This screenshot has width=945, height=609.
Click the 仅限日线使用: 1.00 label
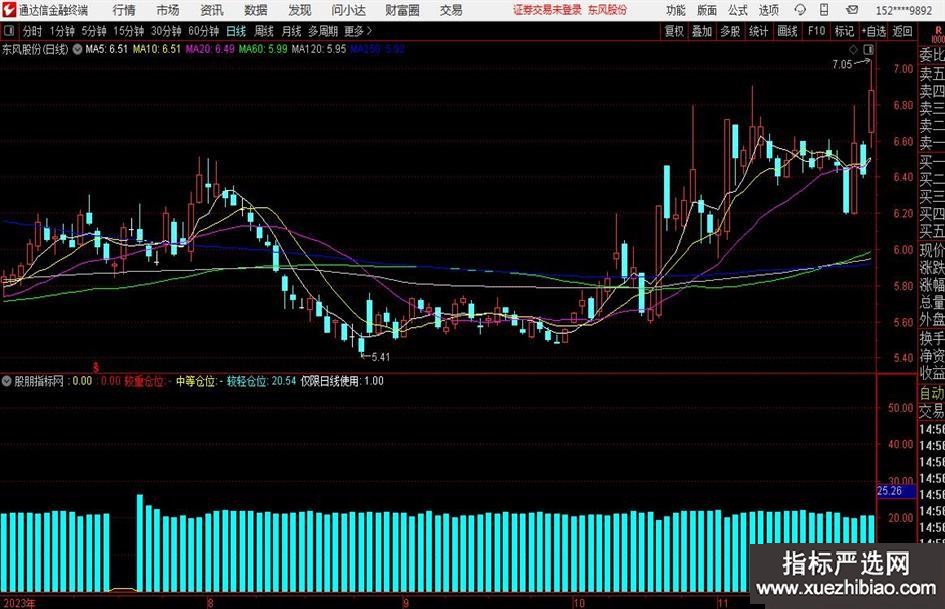(342, 381)
